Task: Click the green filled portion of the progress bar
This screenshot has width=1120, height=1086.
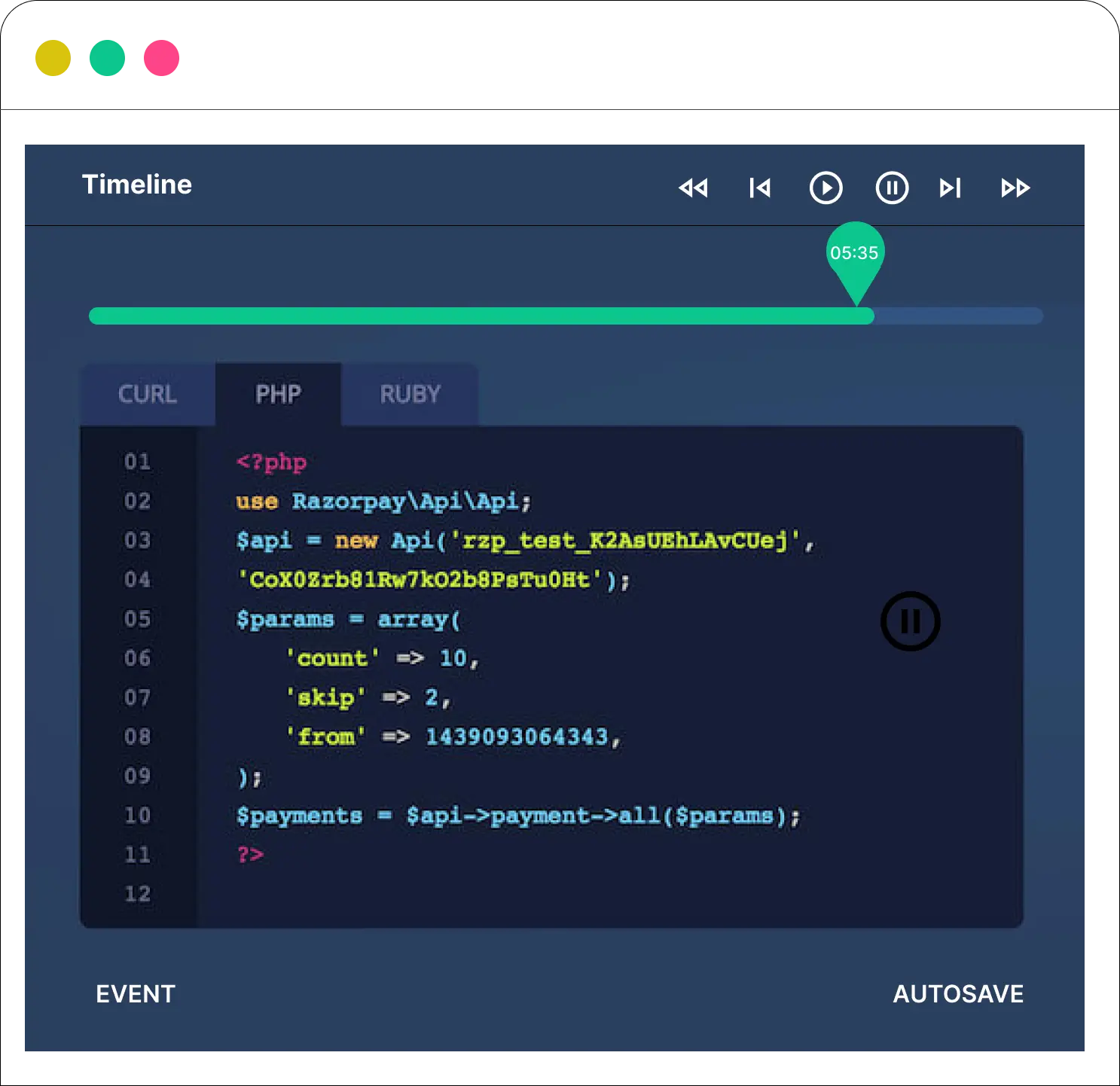Action: click(482, 316)
